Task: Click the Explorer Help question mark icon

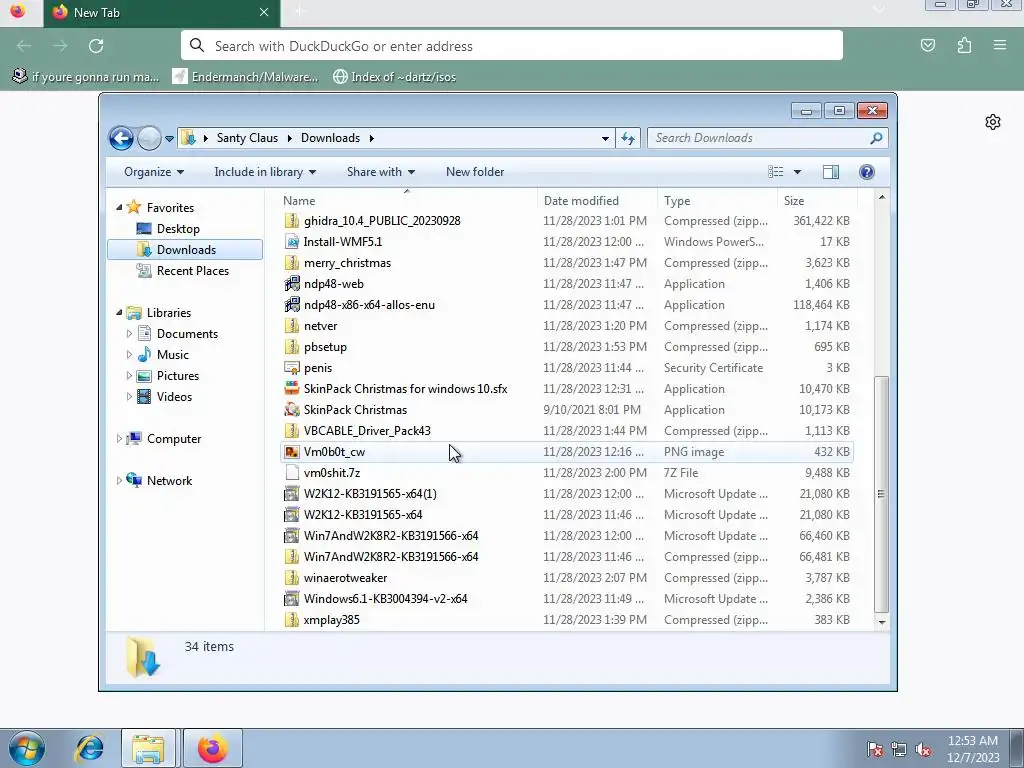Action: coord(867,172)
